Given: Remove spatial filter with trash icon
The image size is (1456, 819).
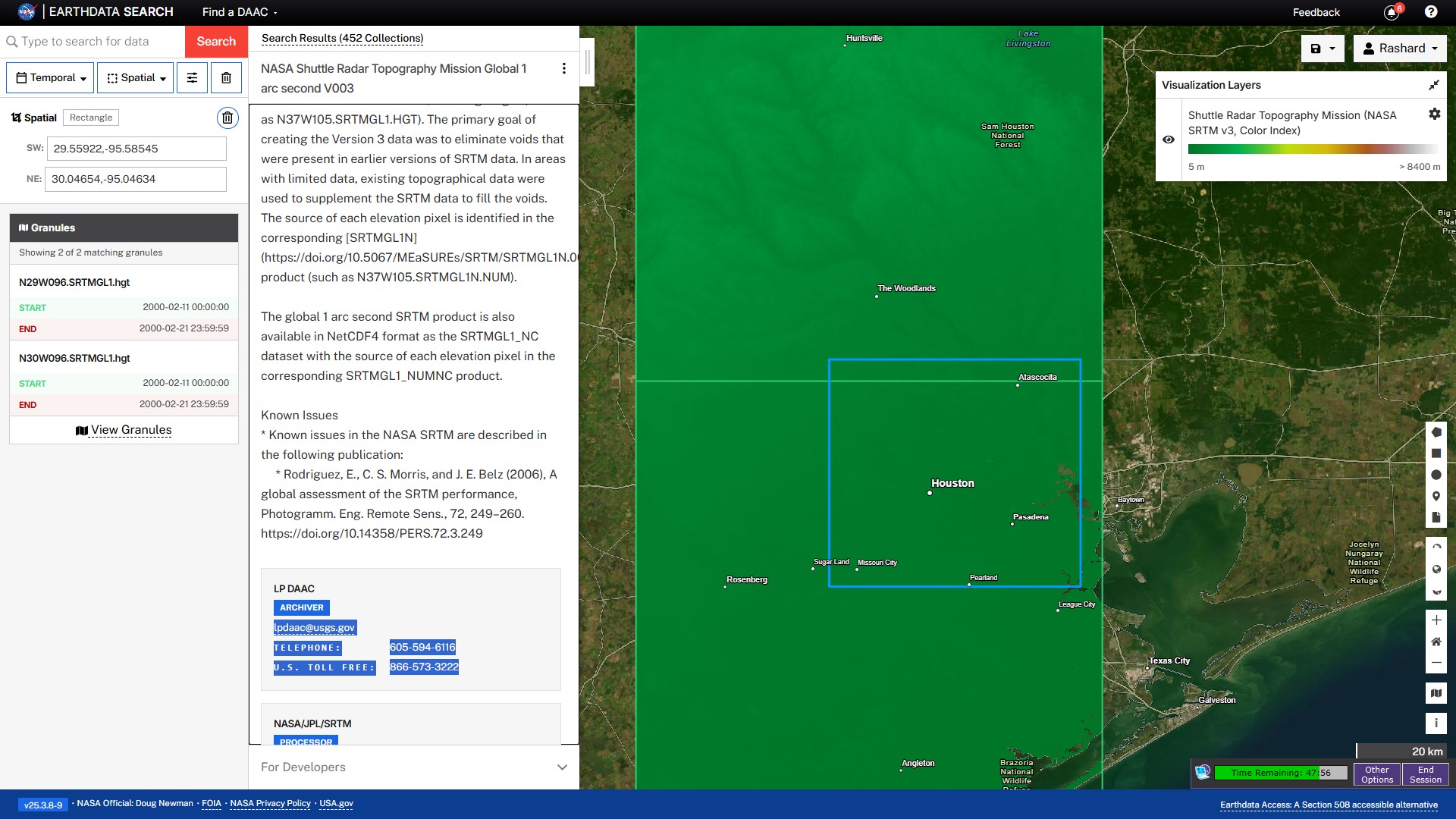Looking at the screenshot, I should (x=227, y=118).
